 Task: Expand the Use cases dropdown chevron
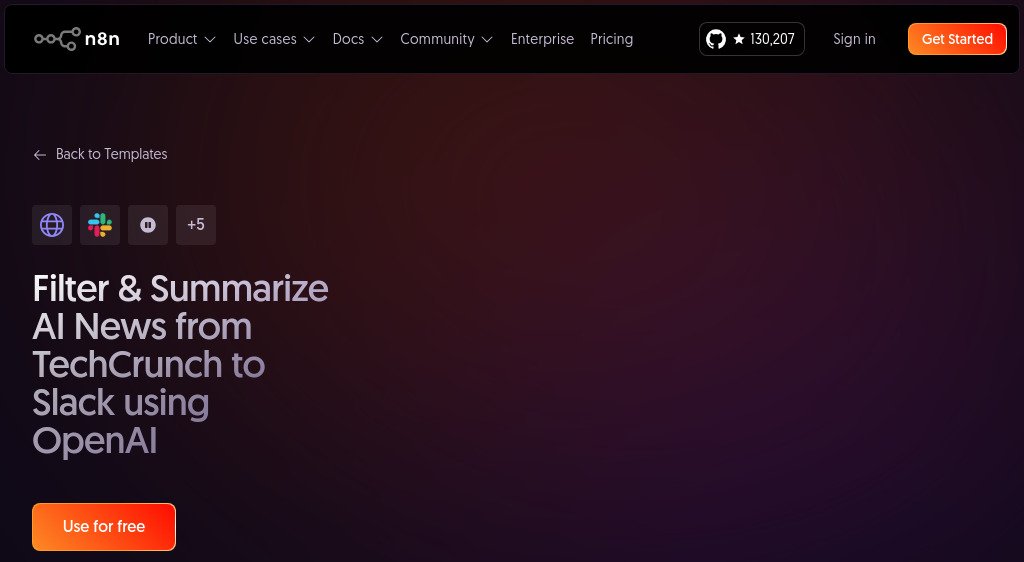pos(309,40)
